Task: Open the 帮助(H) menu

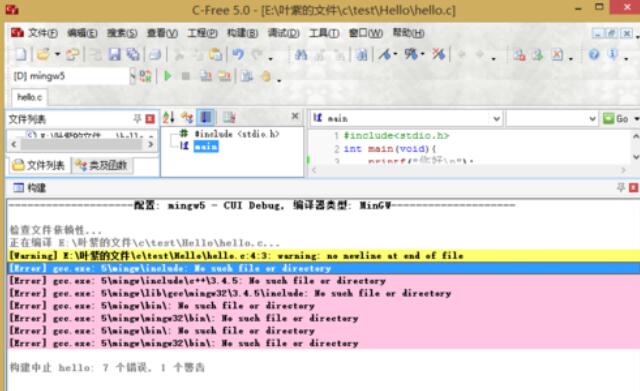Action: tap(408, 33)
